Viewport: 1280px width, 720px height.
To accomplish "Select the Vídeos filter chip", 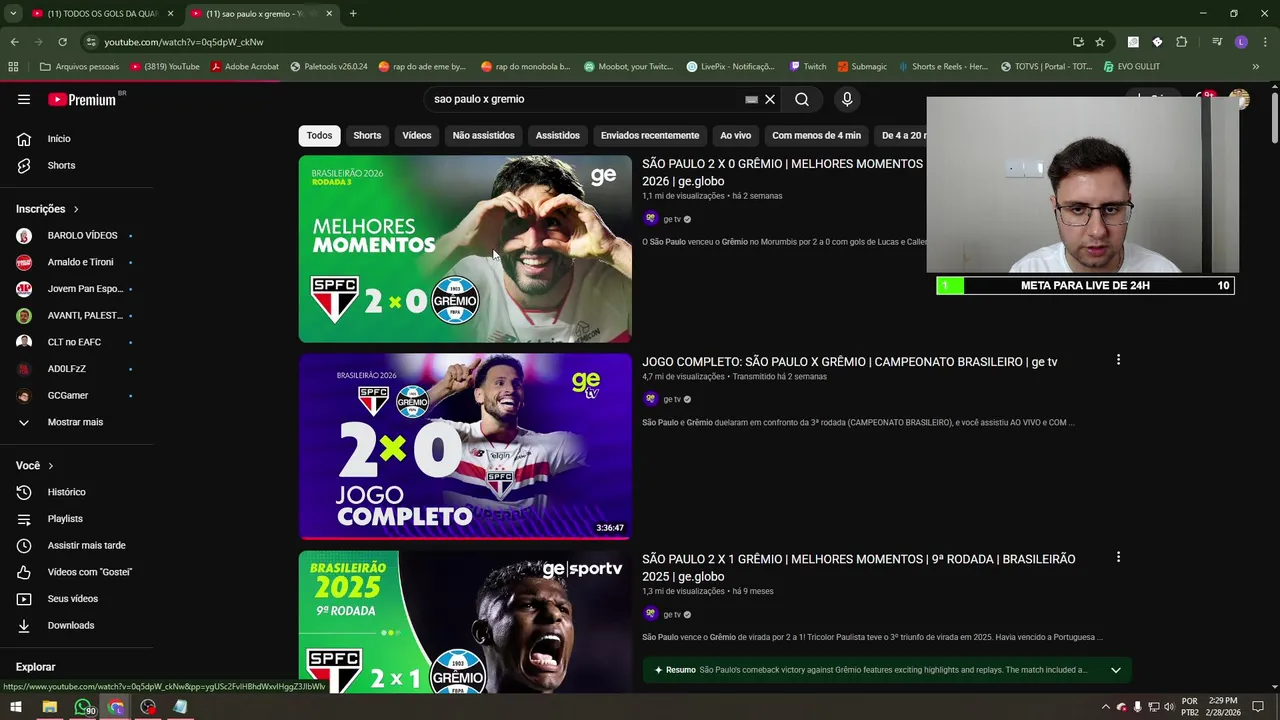I will (x=417, y=135).
